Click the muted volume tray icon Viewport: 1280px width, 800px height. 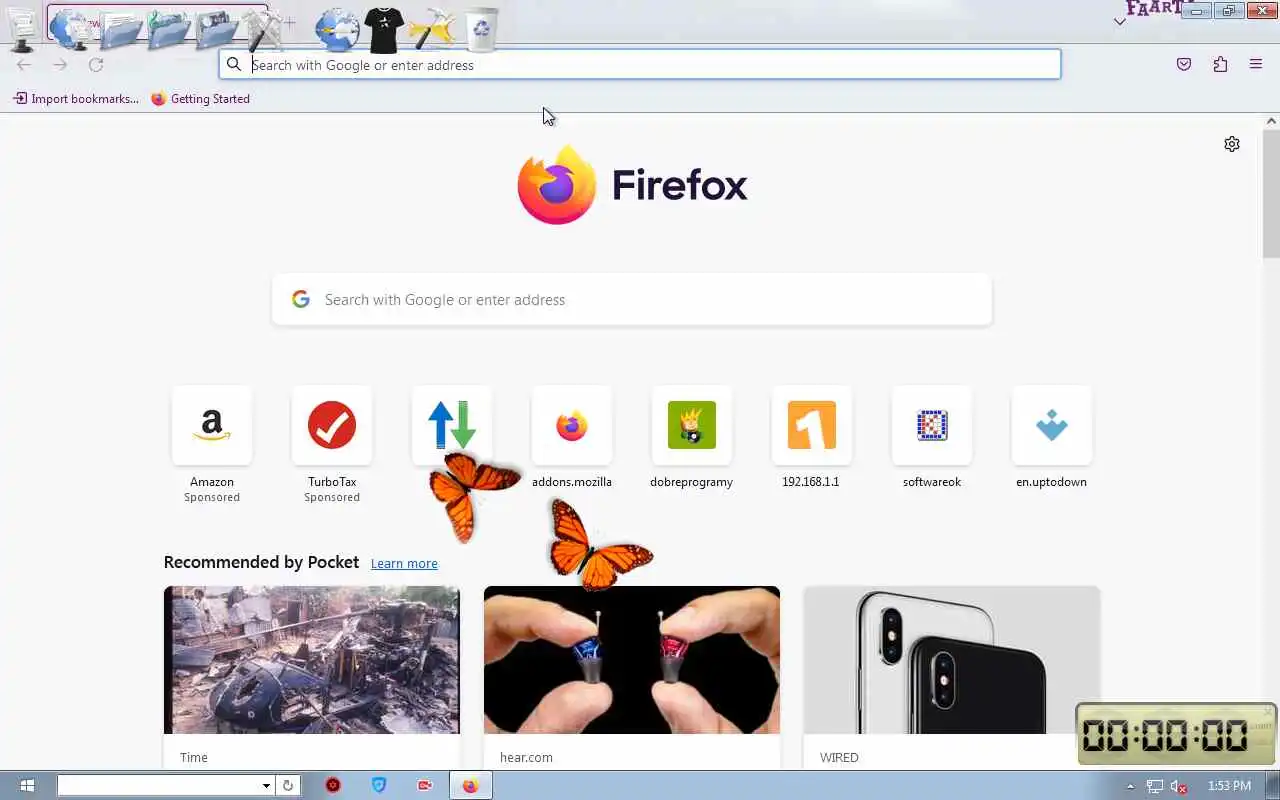1179,786
